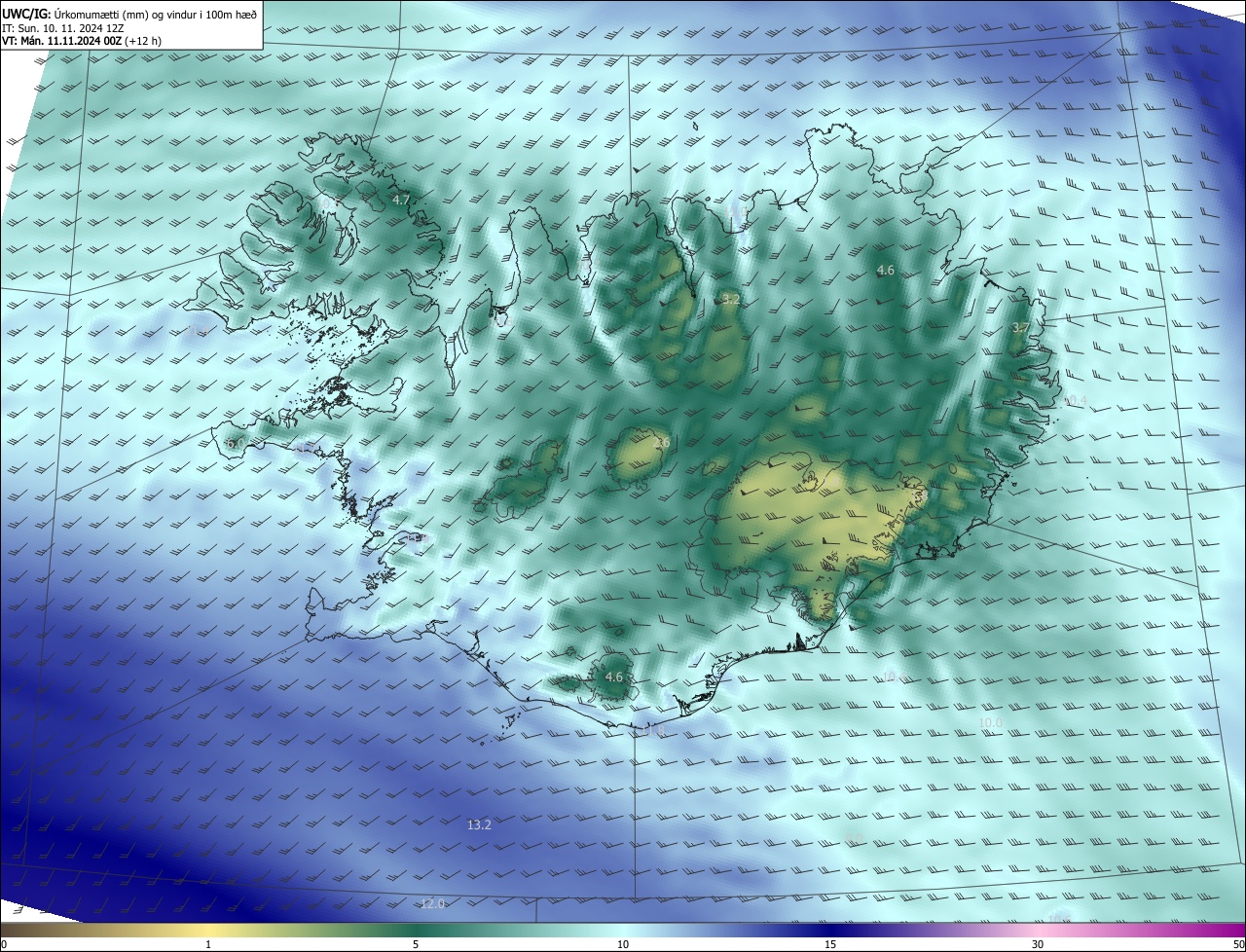Click the colorbar tick label 50
This screenshot has width=1246, height=952.
1238,944
